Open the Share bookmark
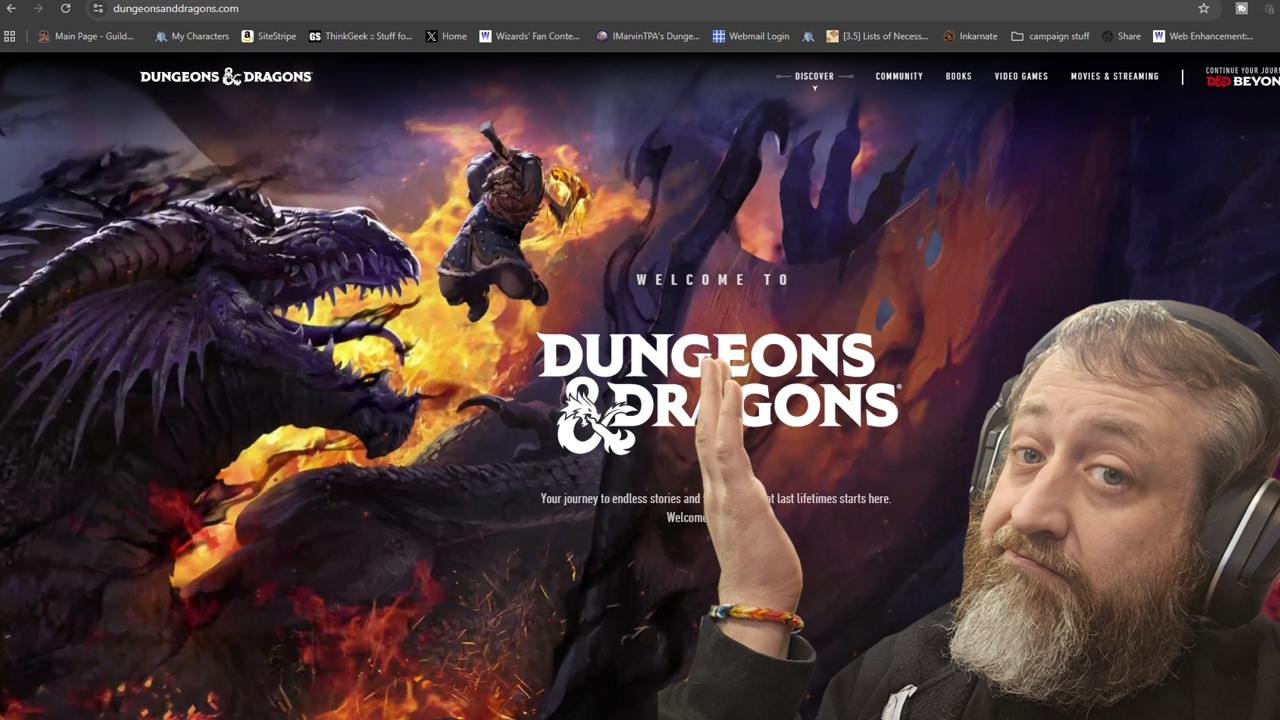Viewport: 1280px width, 720px height. (x=1121, y=36)
